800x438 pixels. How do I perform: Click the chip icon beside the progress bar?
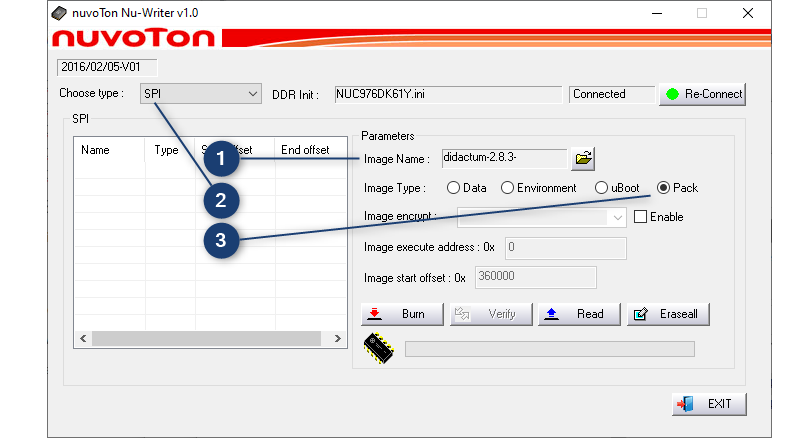pyautogui.click(x=379, y=349)
